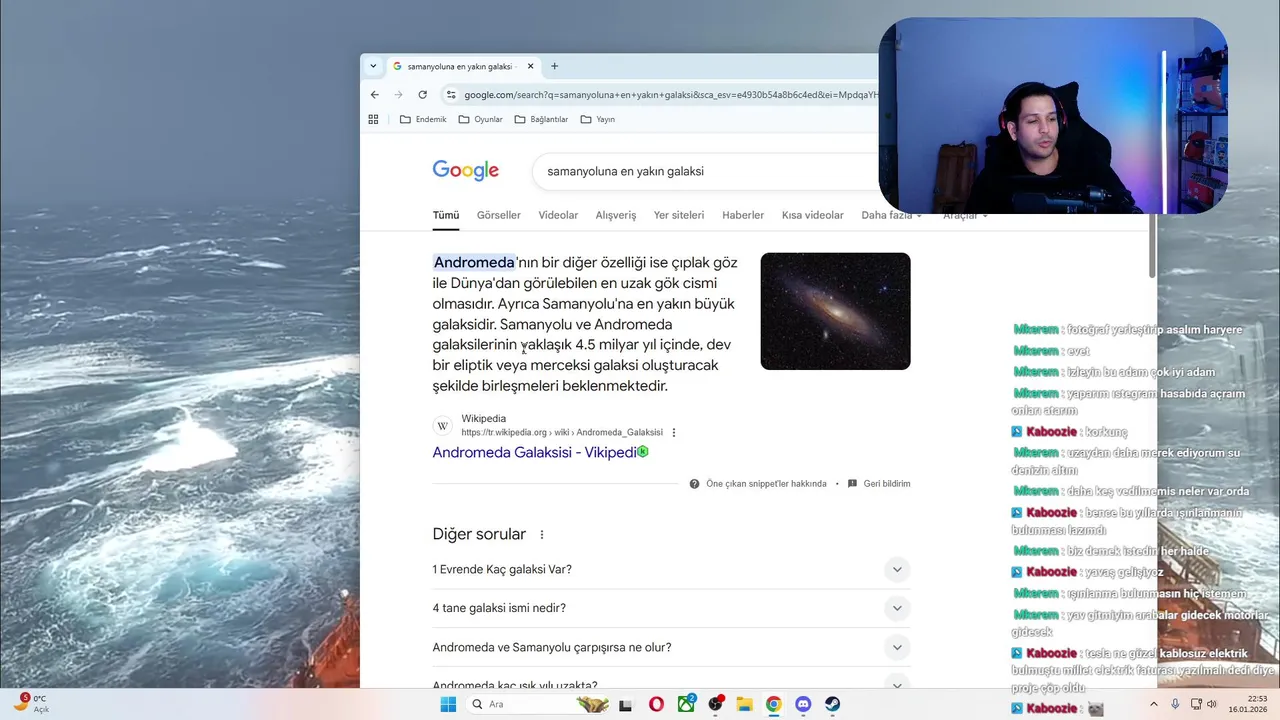The height and width of the screenshot is (720, 1280).
Task: Switch to the Yer siteleri tab
Action: coord(679,215)
